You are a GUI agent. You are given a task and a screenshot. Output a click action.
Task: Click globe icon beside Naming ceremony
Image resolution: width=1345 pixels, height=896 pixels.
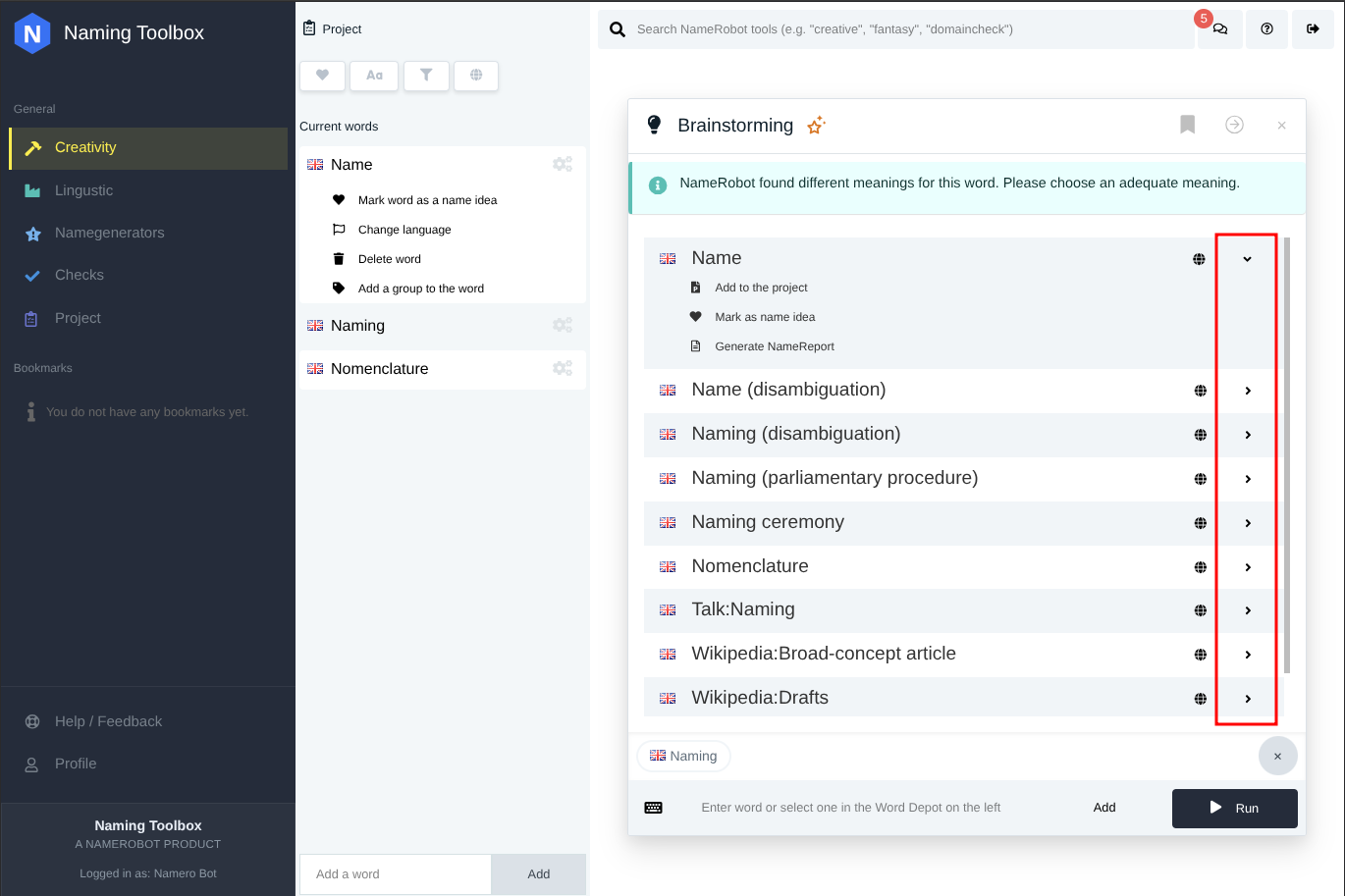[x=1200, y=523]
